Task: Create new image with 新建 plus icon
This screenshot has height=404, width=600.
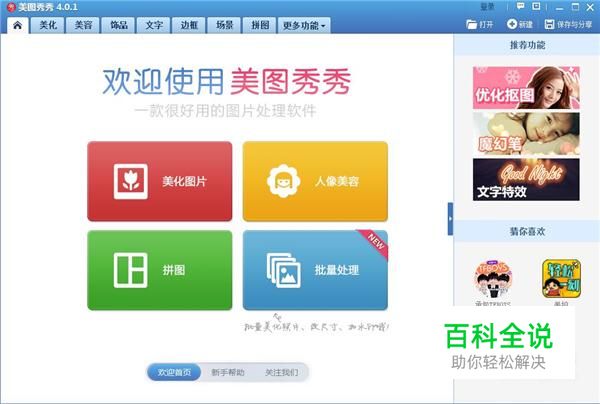Action: click(512, 24)
